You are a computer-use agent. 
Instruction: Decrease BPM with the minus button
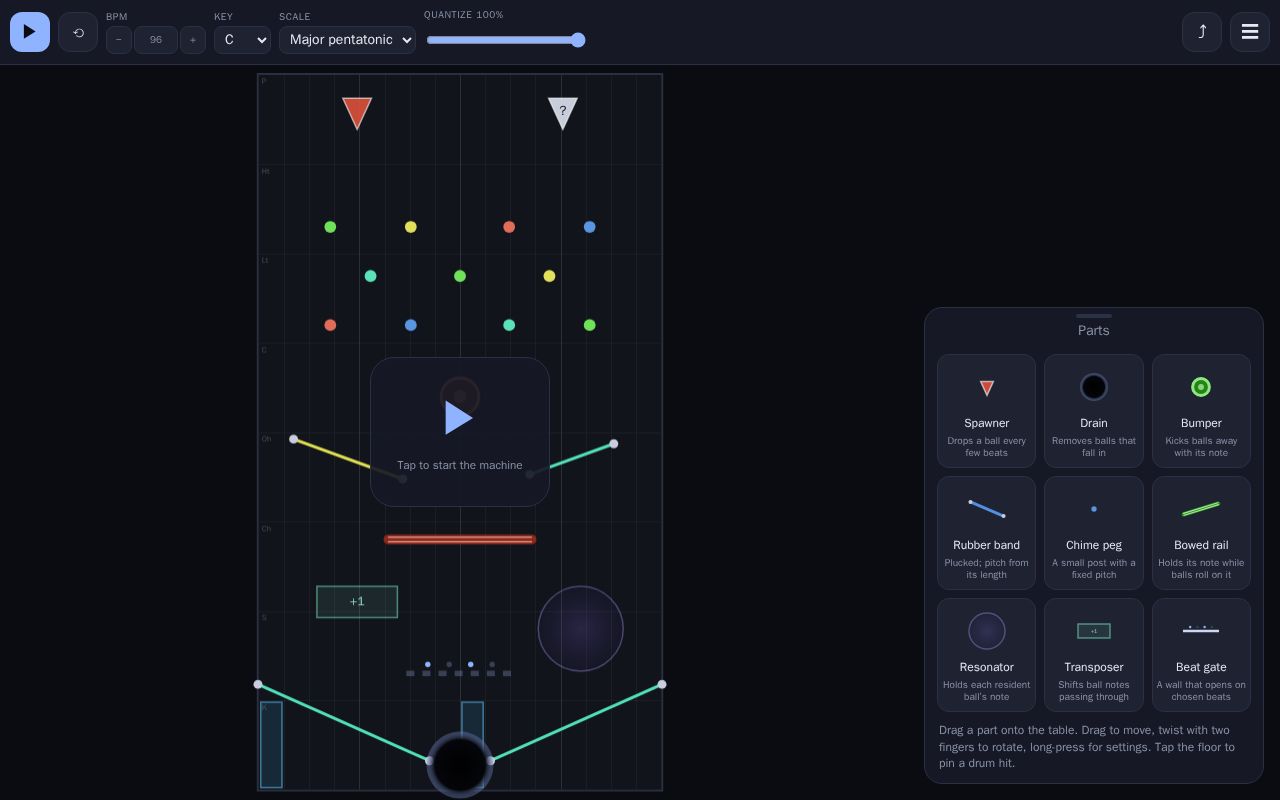119,39
